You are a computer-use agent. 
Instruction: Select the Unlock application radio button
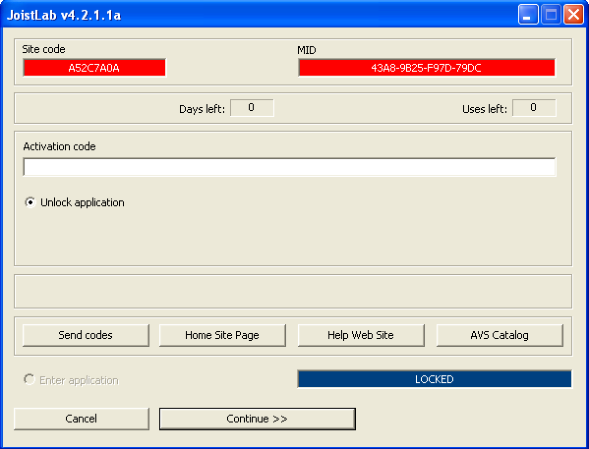point(30,202)
